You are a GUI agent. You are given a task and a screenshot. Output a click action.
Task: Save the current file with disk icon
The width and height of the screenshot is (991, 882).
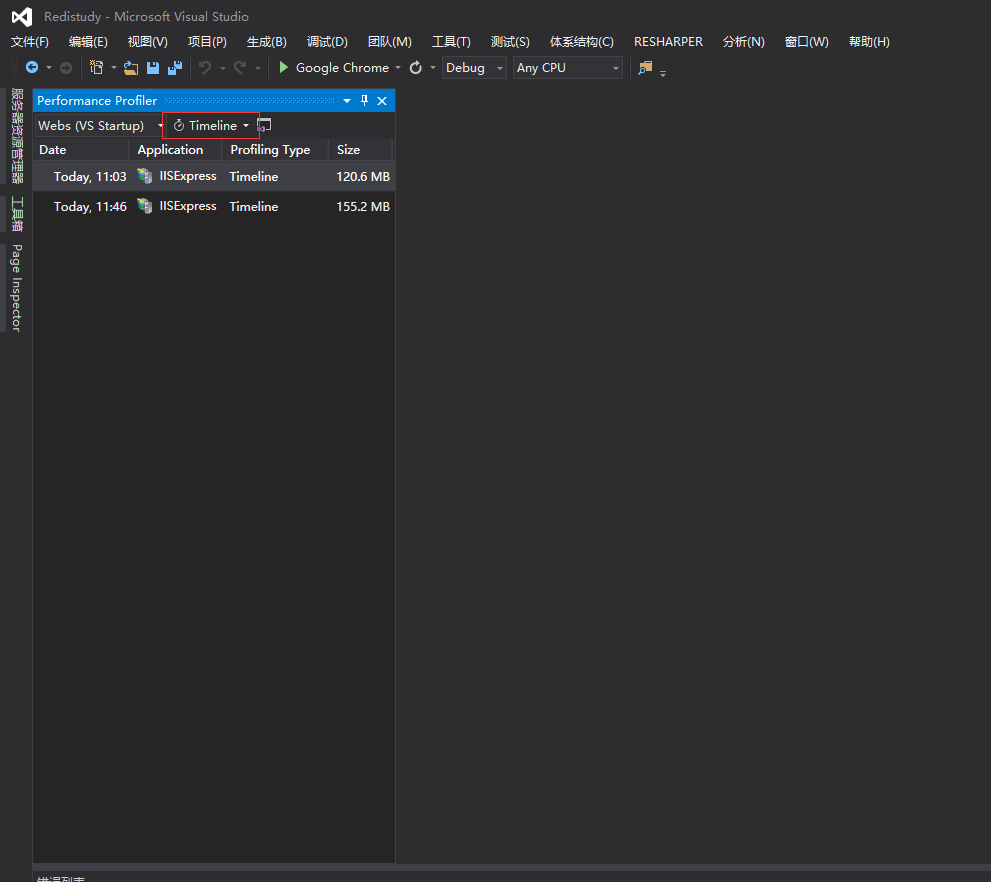(x=153, y=68)
